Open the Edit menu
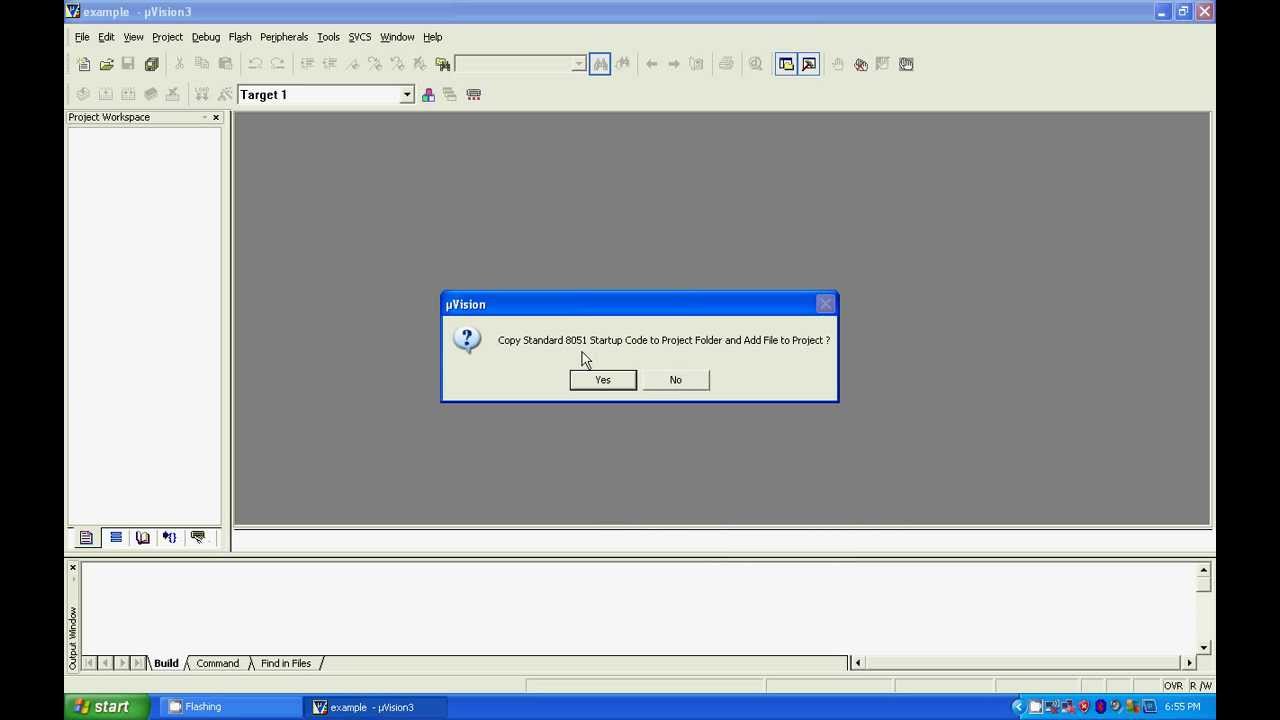Screen dimensions: 1280x720 pyautogui.click(x=106, y=37)
